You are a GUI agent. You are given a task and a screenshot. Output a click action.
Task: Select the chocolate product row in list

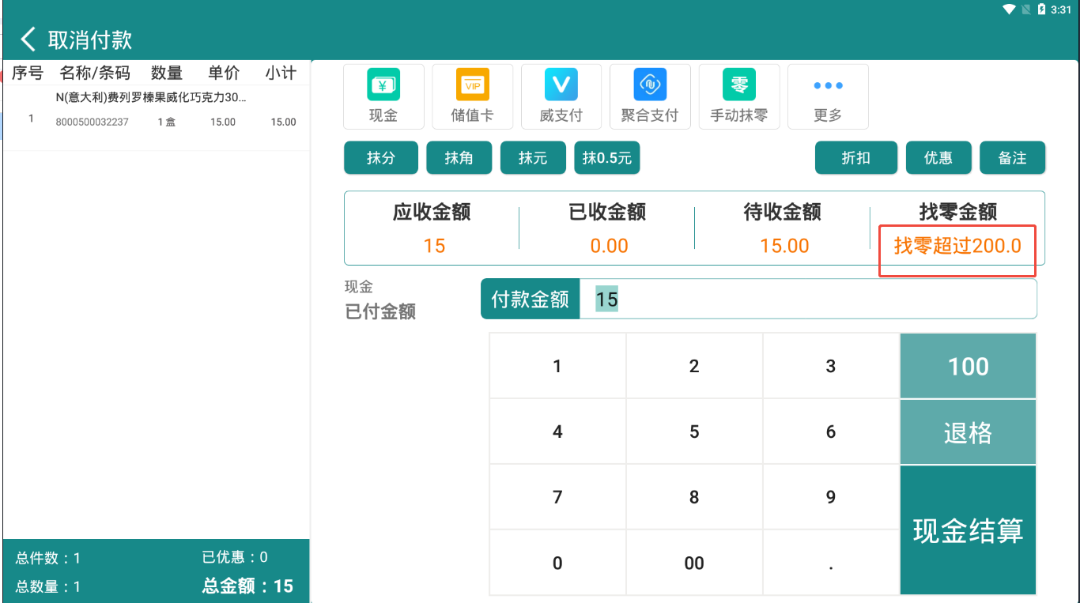tap(156, 110)
